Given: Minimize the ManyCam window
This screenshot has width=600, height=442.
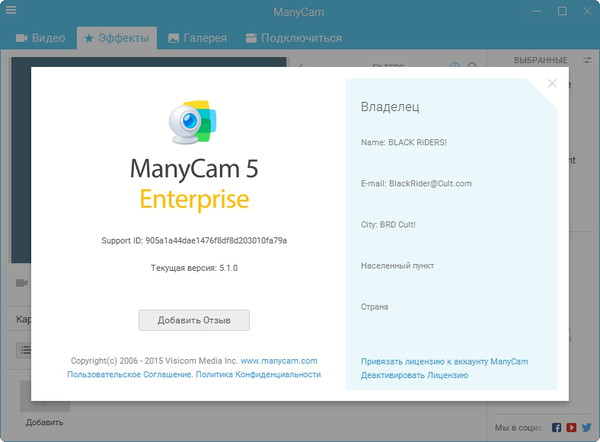Looking at the screenshot, I should (537, 11).
